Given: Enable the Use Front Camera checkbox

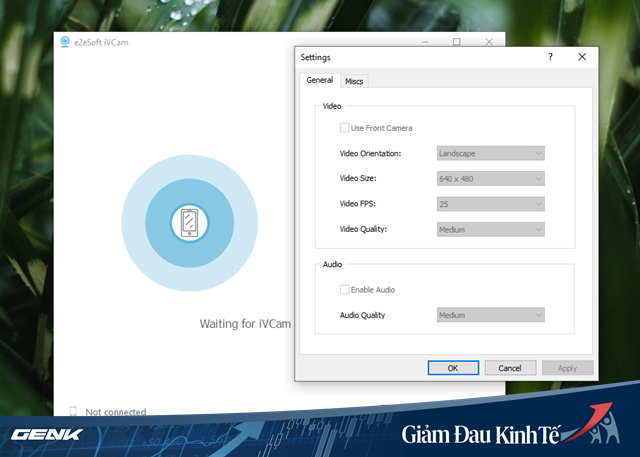Looking at the screenshot, I should tap(345, 128).
